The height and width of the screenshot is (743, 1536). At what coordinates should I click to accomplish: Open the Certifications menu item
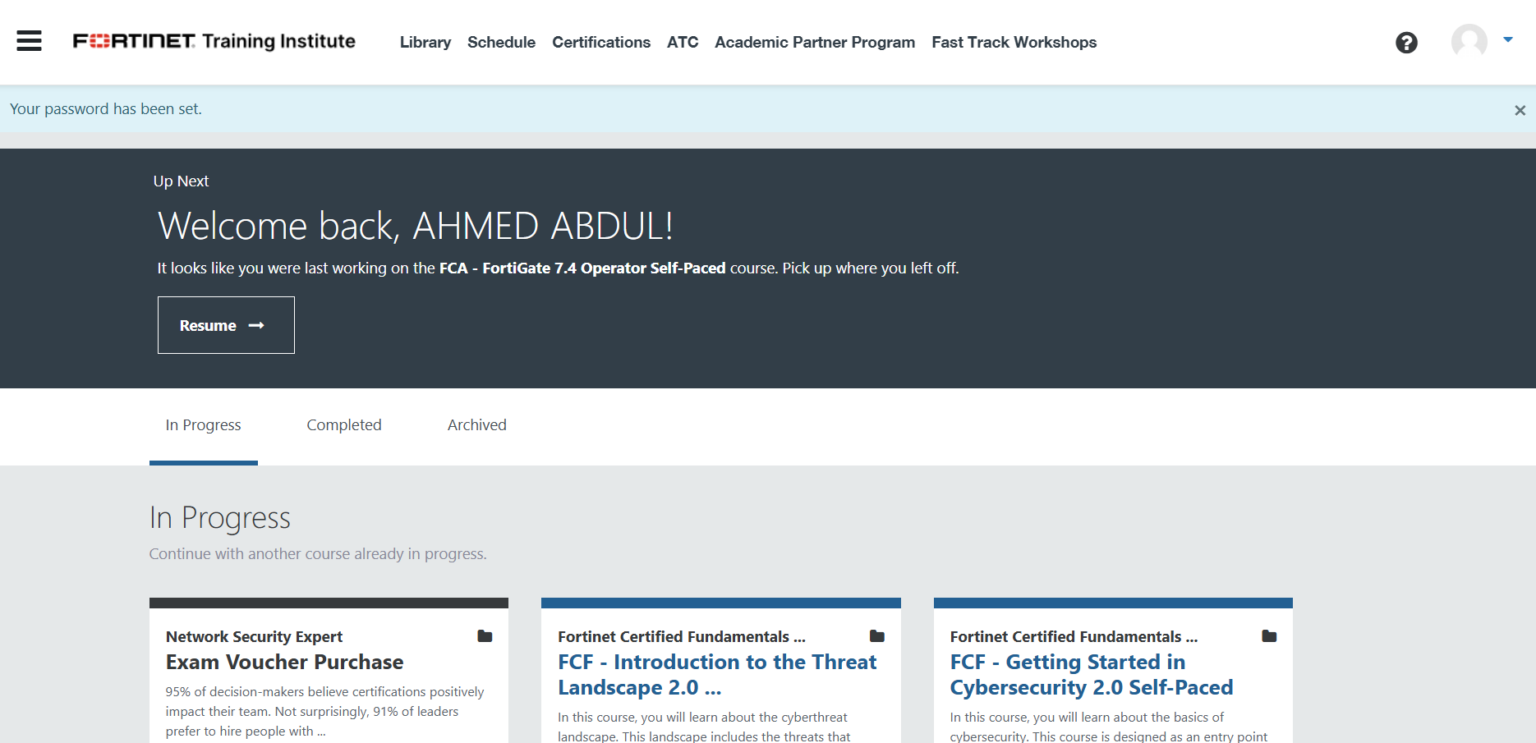click(601, 42)
